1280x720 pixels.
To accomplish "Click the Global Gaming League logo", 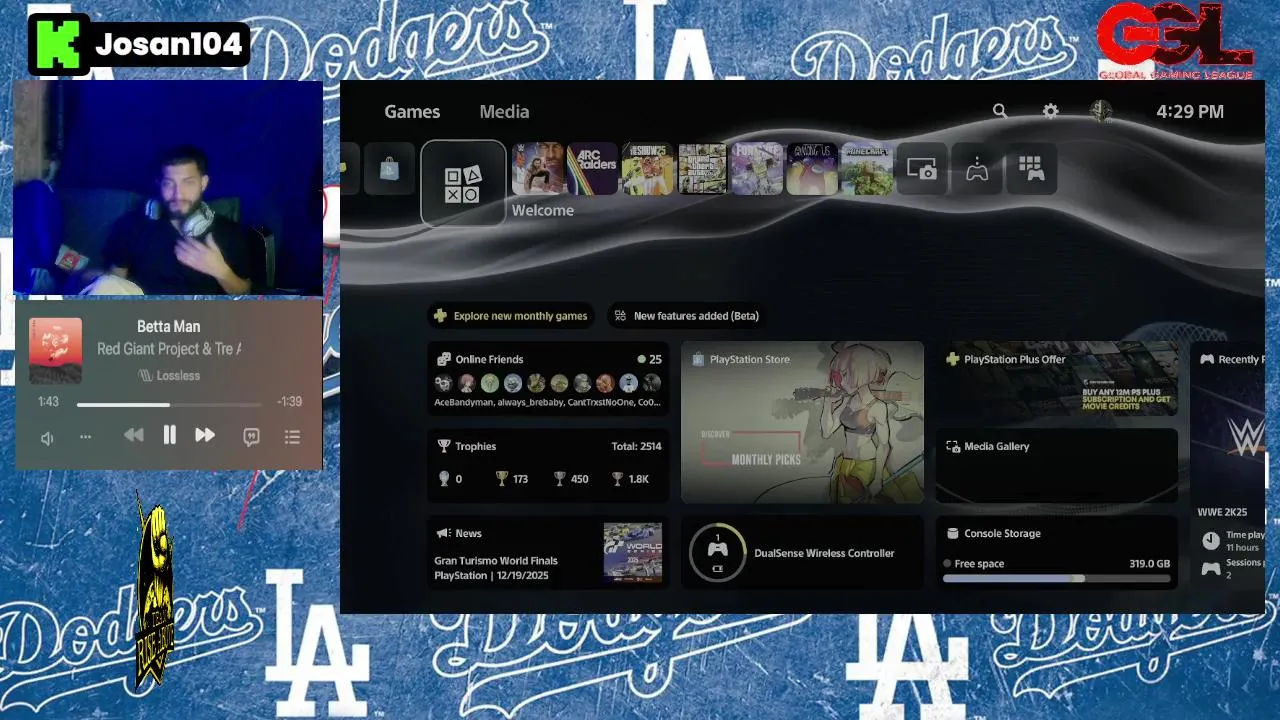I will 1175,40.
